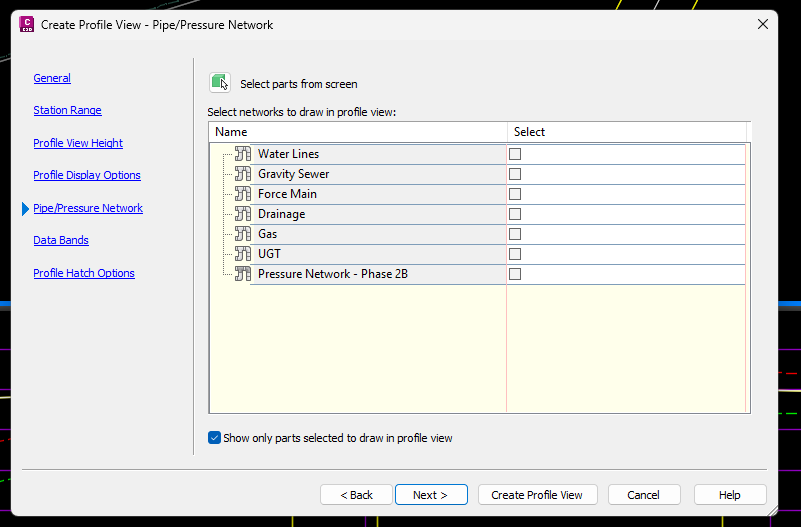Image resolution: width=801 pixels, height=527 pixels.
Task: Click the Pressure Network - Phase 2B icon
Action: pos(243,274)
